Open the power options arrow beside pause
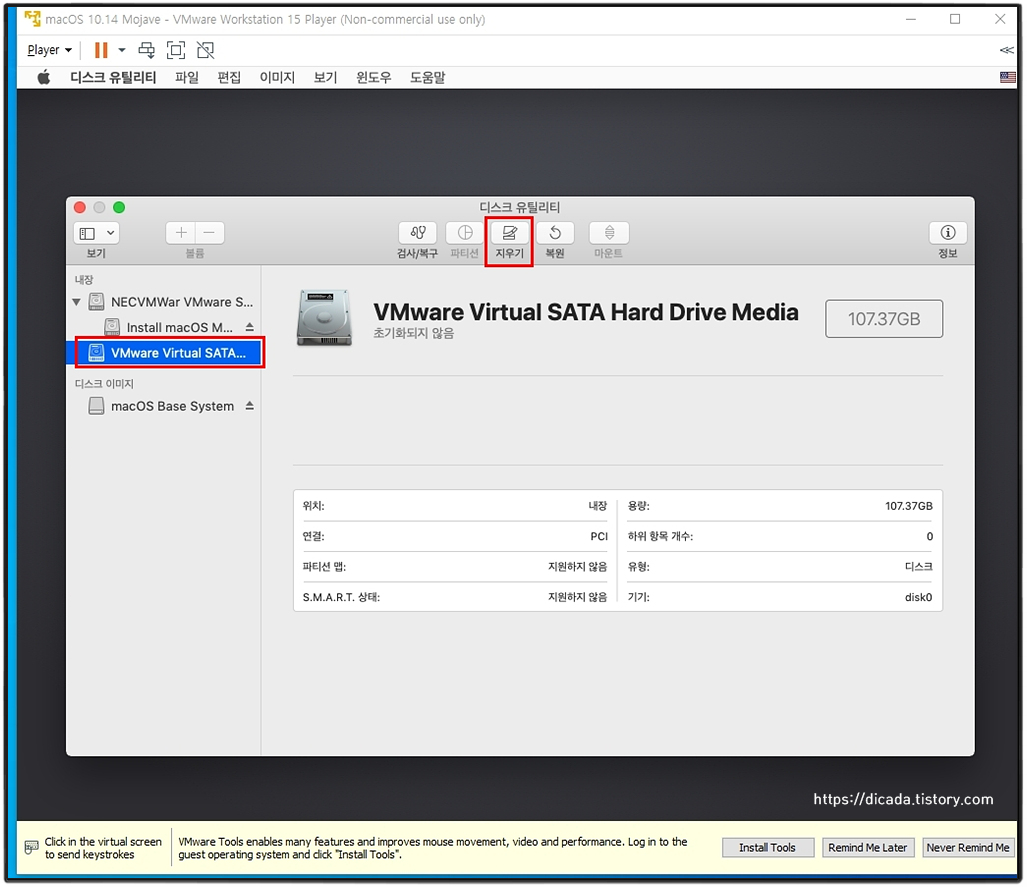The image size is (1027, 887). pyautogui.click(x=122, y=50)
